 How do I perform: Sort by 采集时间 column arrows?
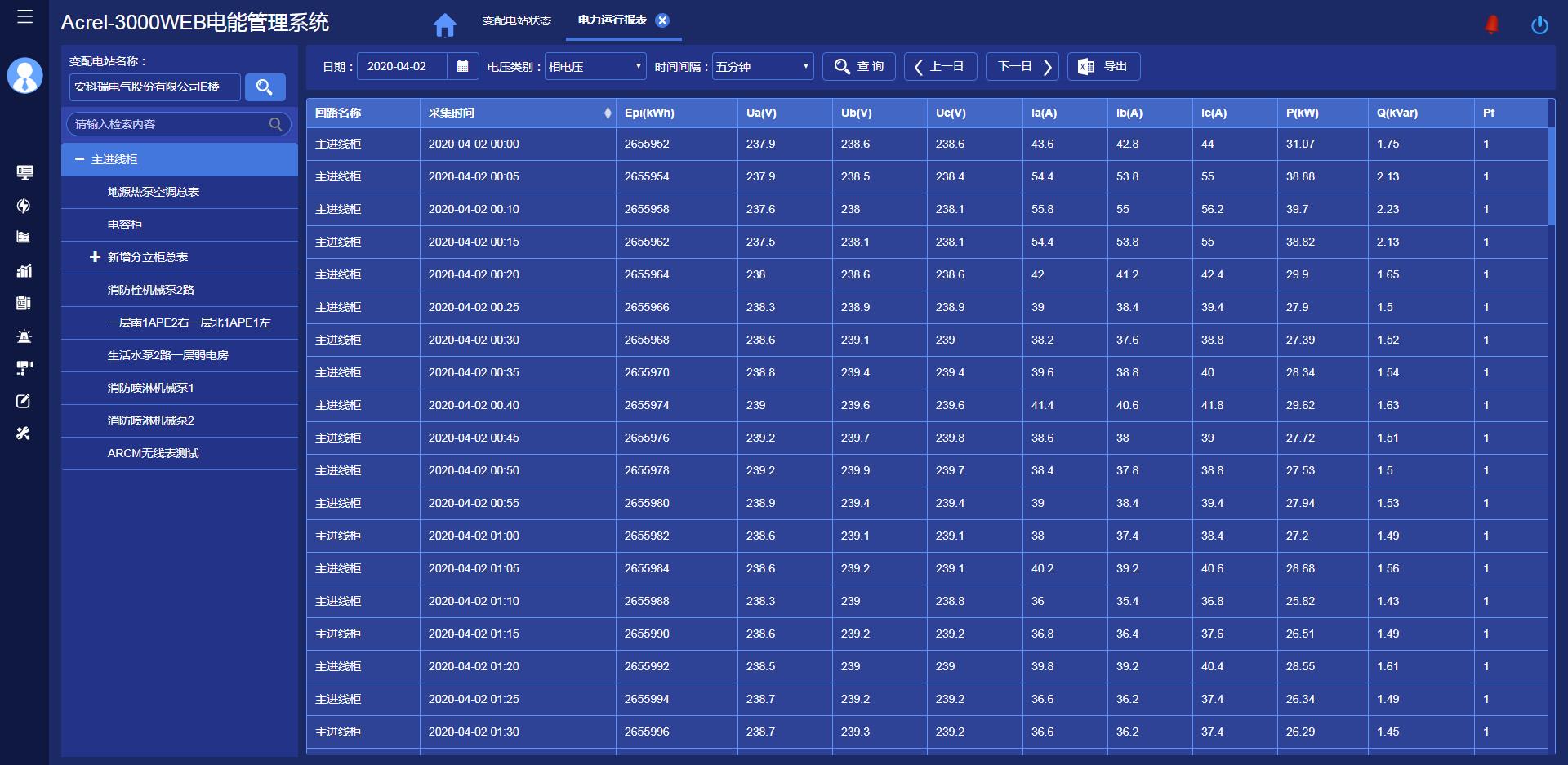(x=608, y=113)
